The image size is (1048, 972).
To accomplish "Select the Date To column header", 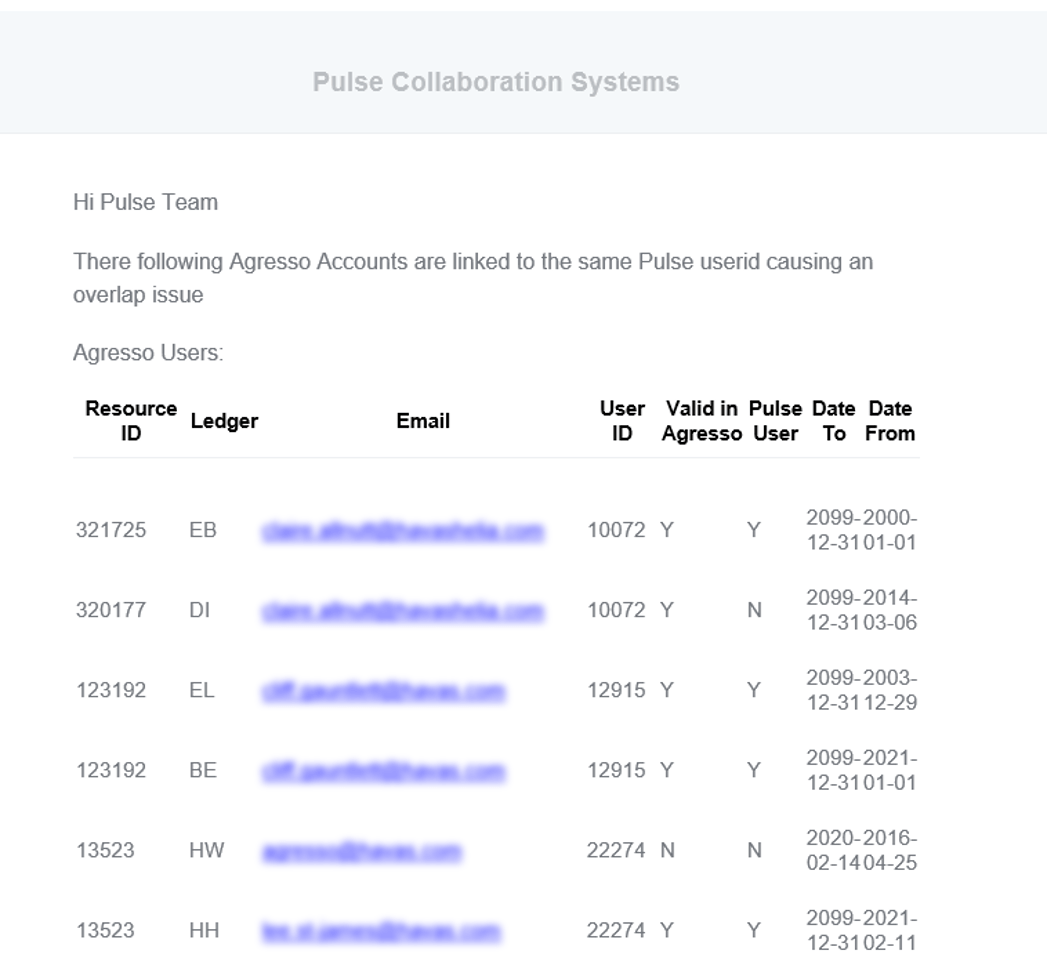I will (x=833, y=421).
